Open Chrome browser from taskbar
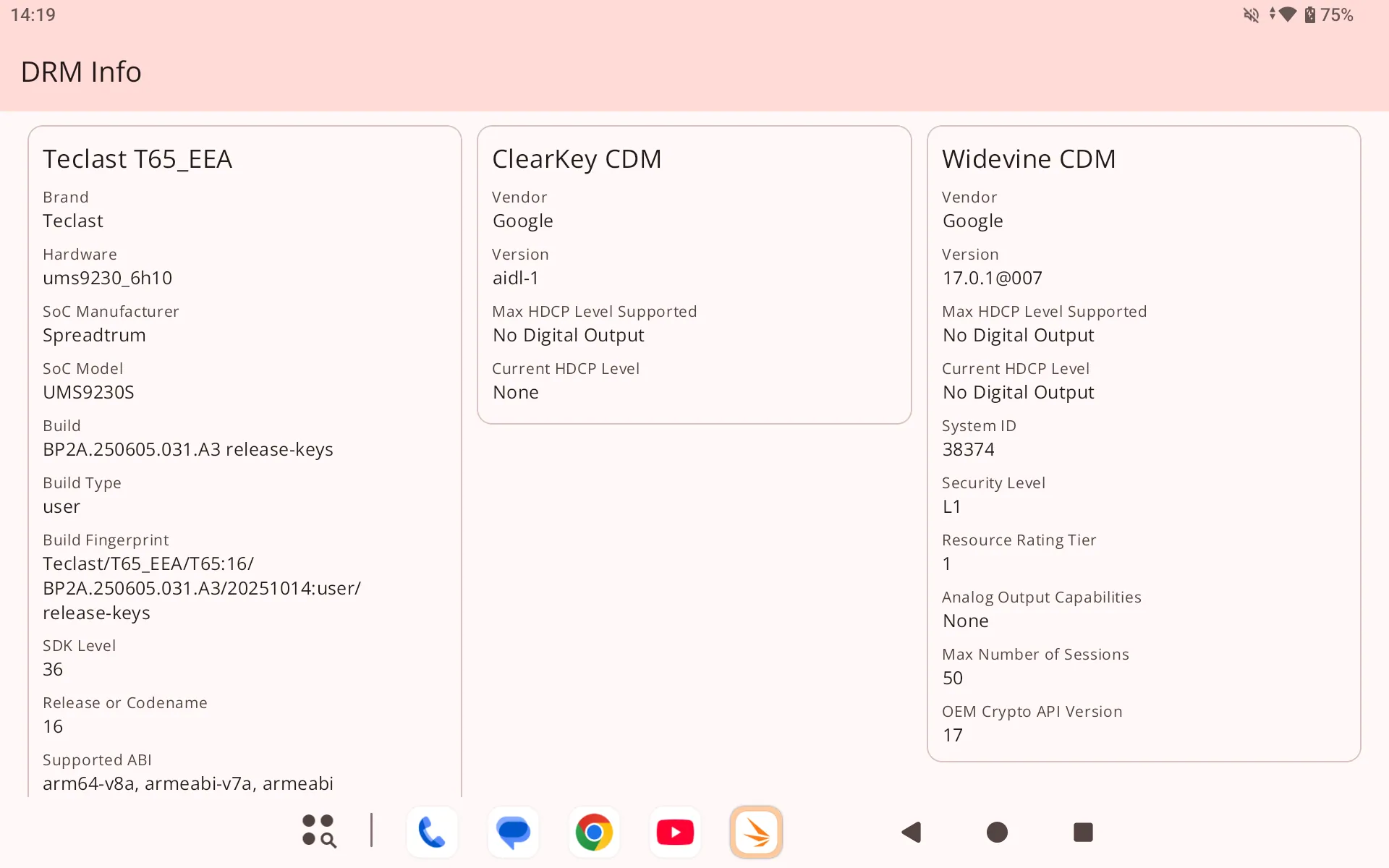The image size is (1389, 868). click(x=594, y=832)
